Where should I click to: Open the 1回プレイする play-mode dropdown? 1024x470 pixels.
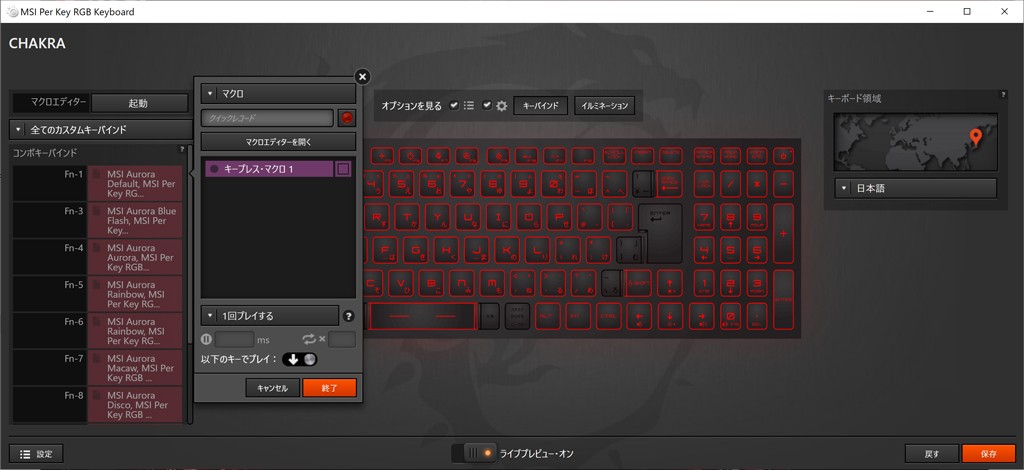click(270, 316)
